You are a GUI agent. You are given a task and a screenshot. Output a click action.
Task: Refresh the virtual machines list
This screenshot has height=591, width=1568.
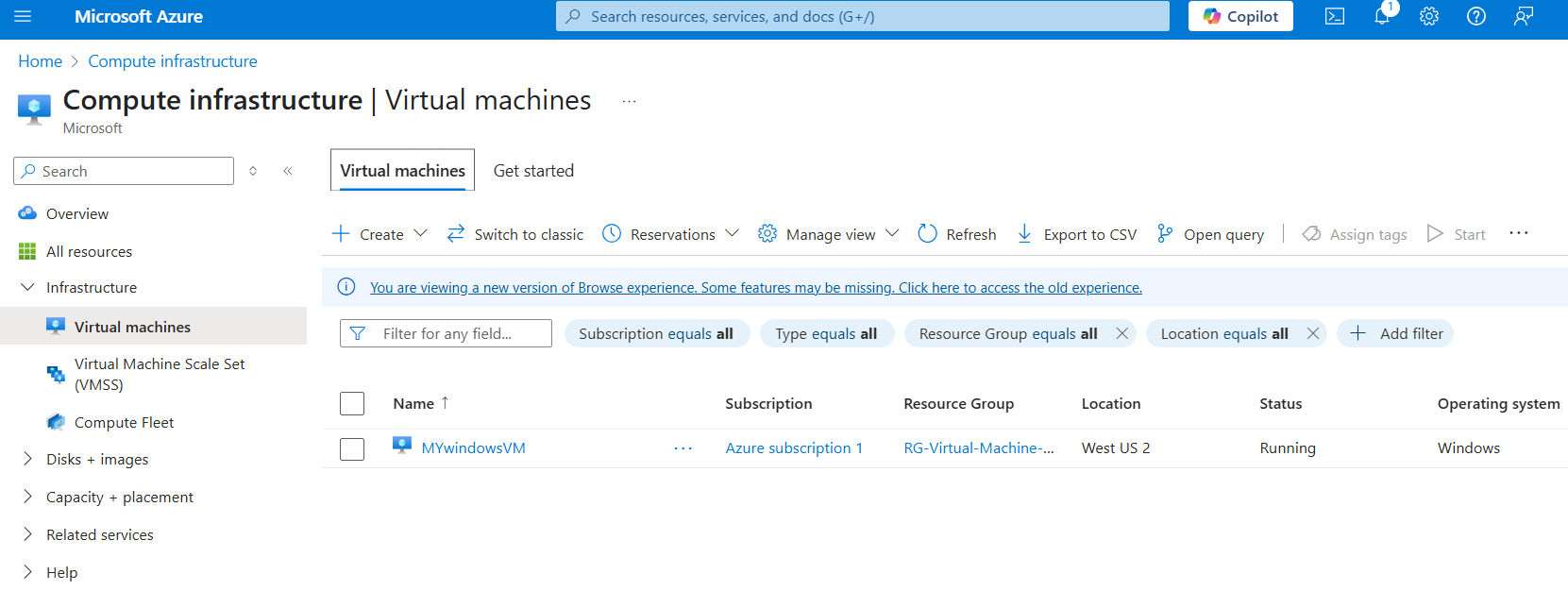pyautogui.click(x=957, y=234)
